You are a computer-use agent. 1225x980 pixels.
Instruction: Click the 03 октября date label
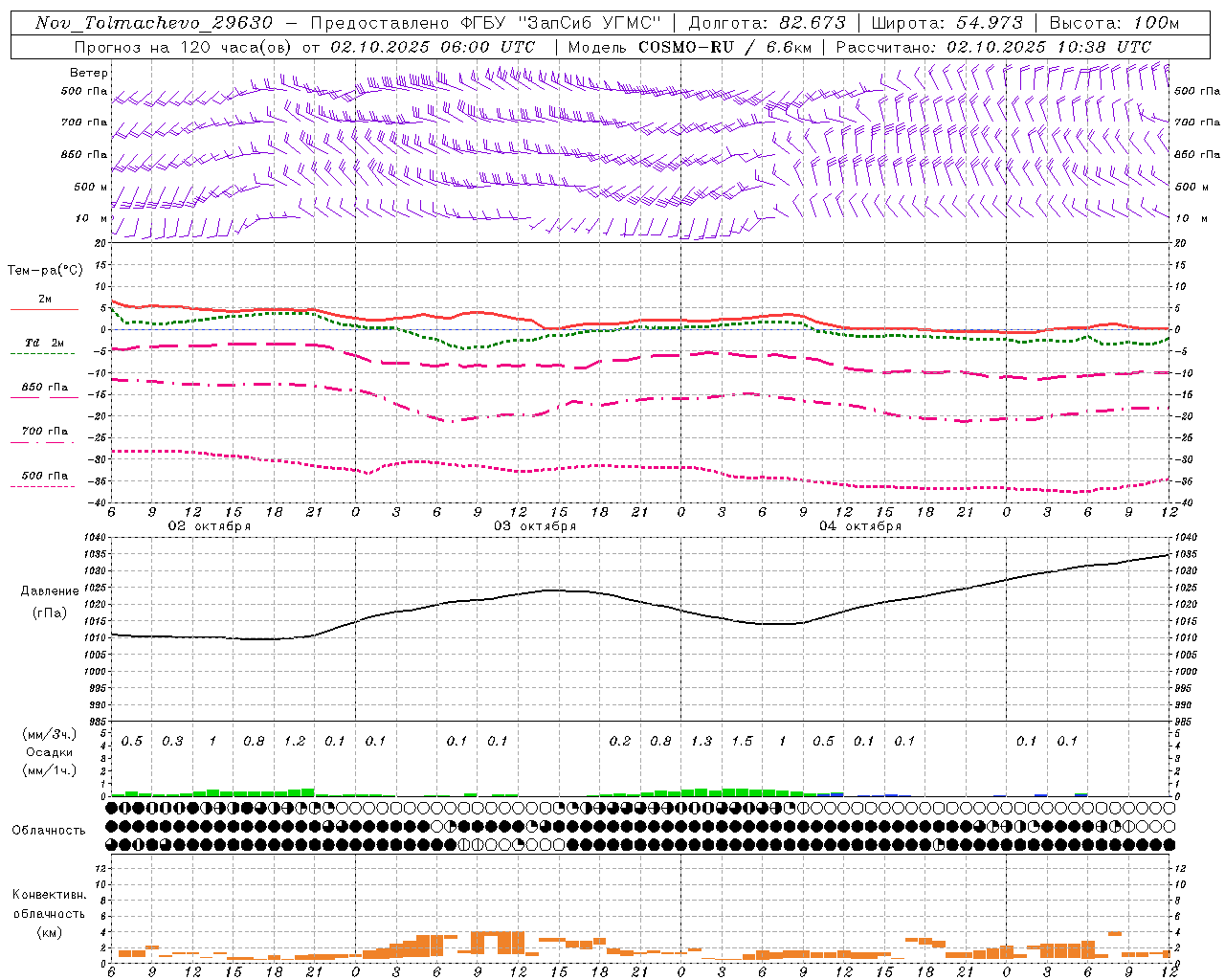(535, 526)
